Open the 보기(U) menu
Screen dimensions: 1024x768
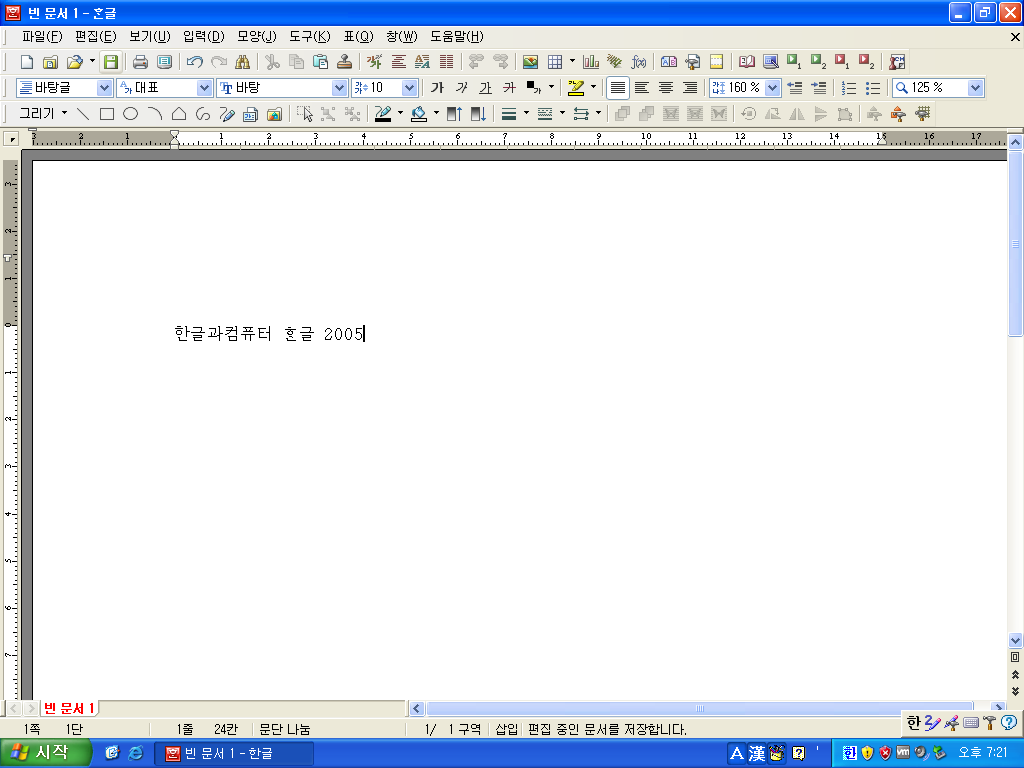(150, 37)
